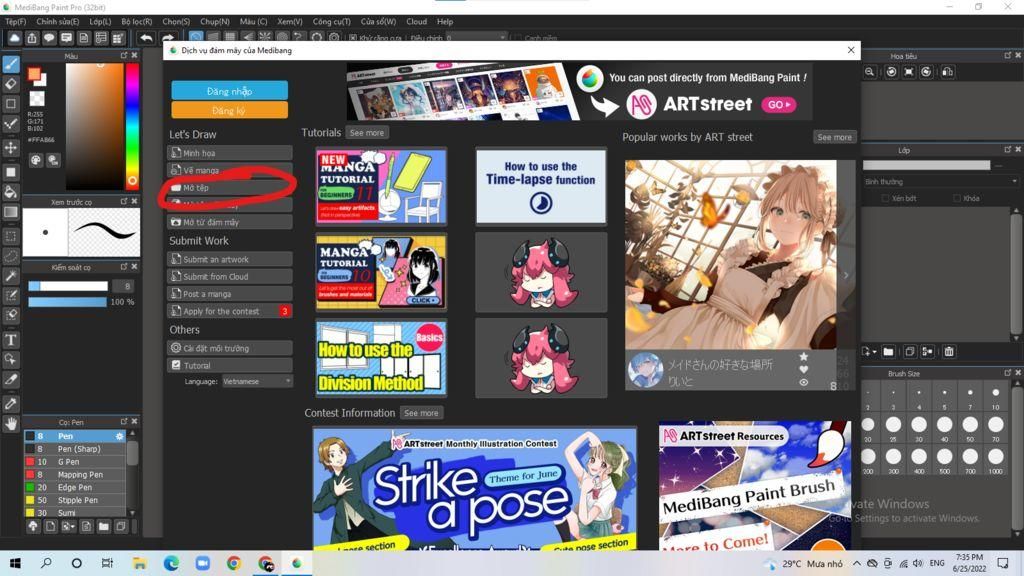
Task: Click the fit-to-window icon in Hoa tiêu panel
Action: (x=908, y=72)
